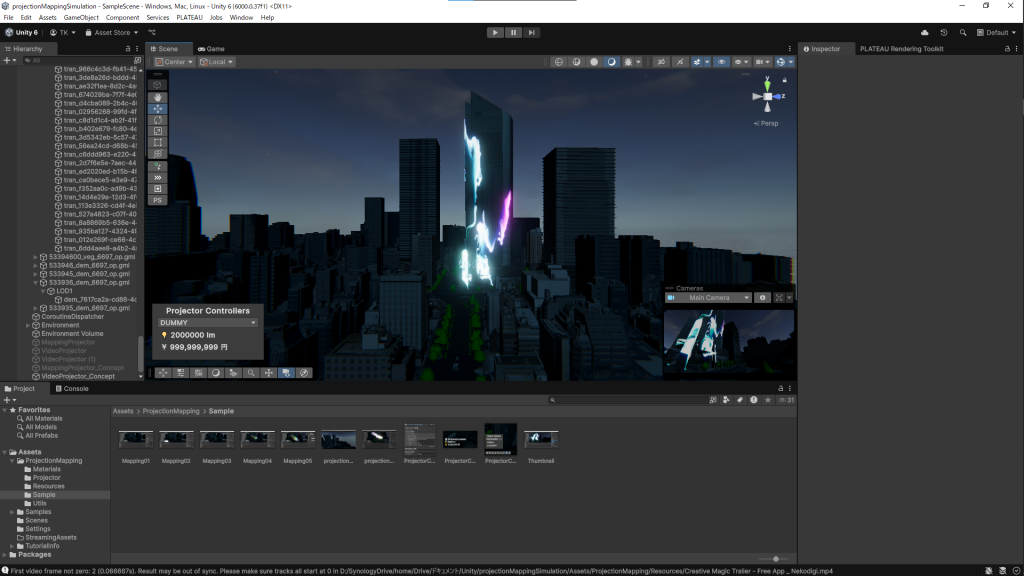Collapse the ProjectionMapping folder in Project tree
Image resolution: width=1024 pixels, height=576 pixels.
[x=12, y=461]
